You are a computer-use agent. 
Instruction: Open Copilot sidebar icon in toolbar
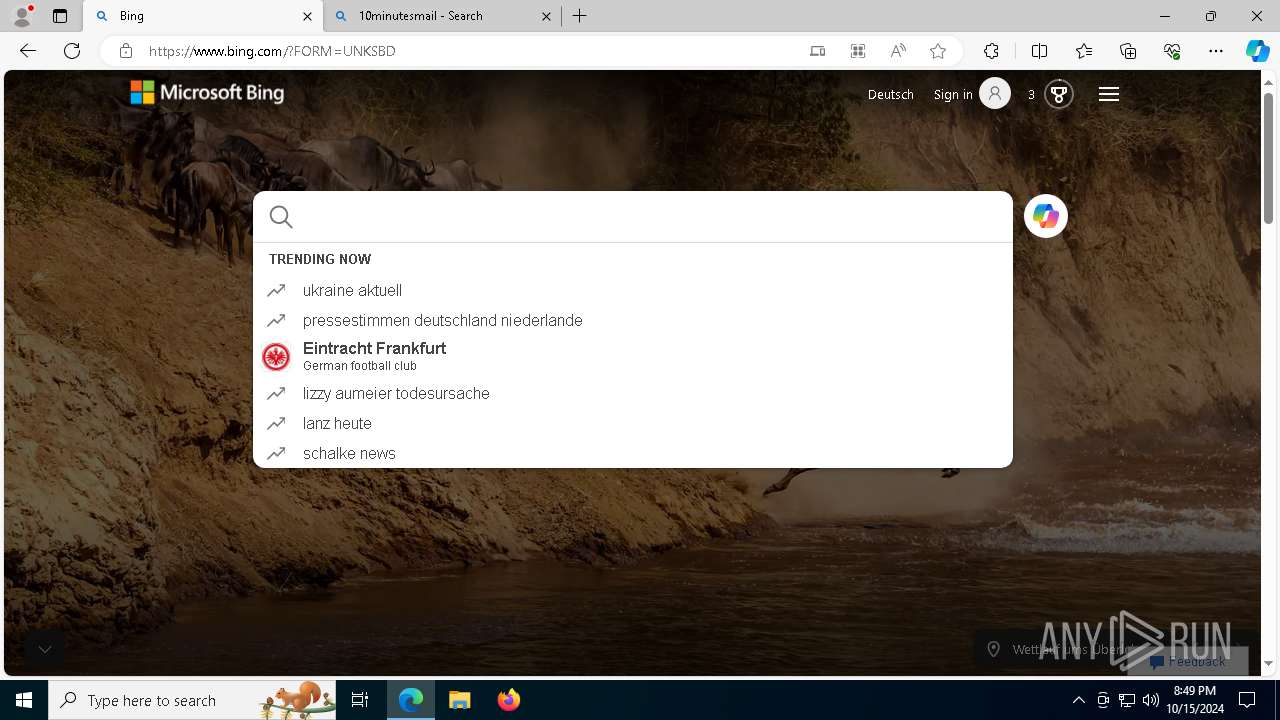[1257, 51]
